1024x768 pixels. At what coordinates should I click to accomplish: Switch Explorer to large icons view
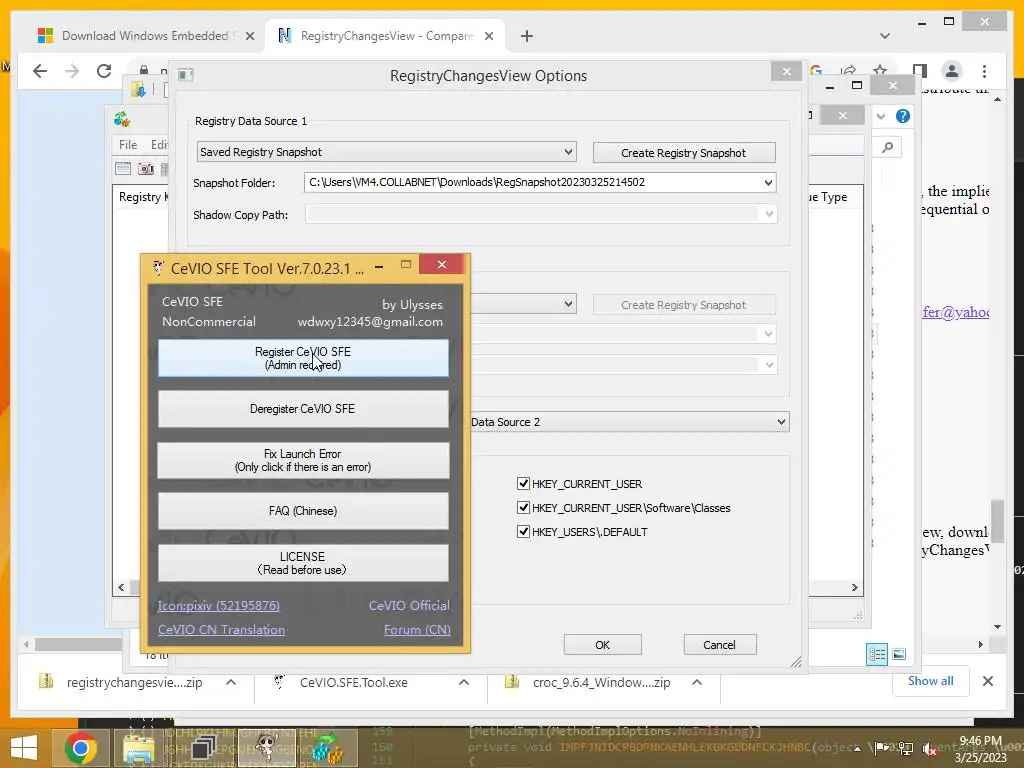point(899,654)
